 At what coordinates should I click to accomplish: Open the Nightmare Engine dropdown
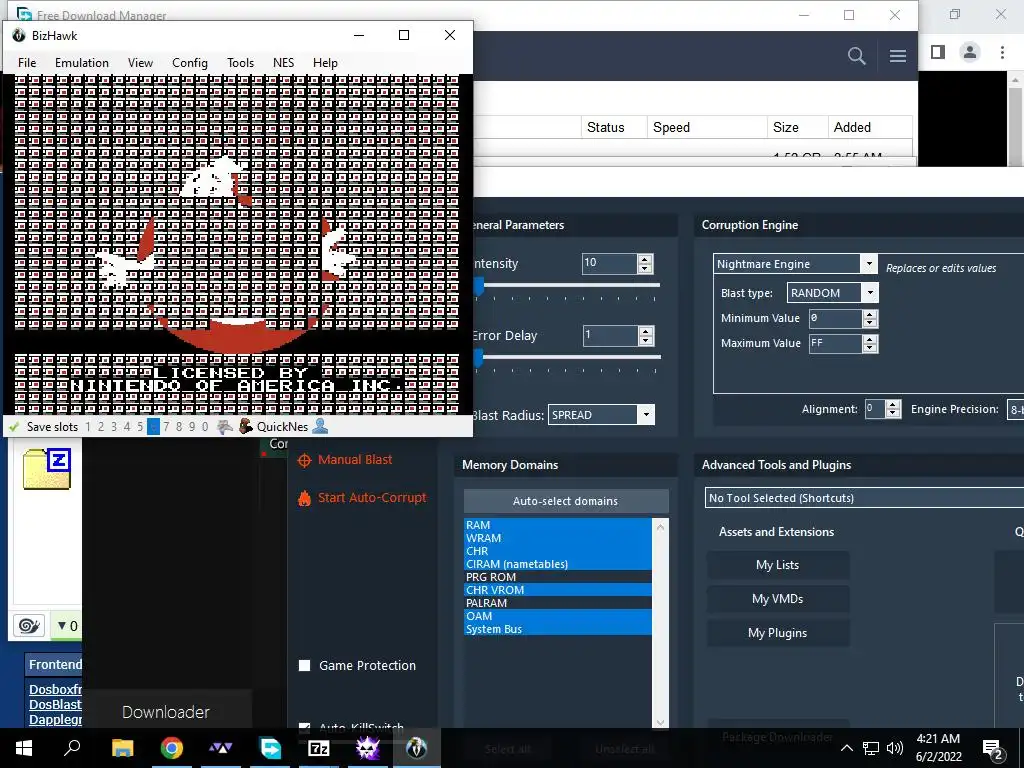click(869, 264)
